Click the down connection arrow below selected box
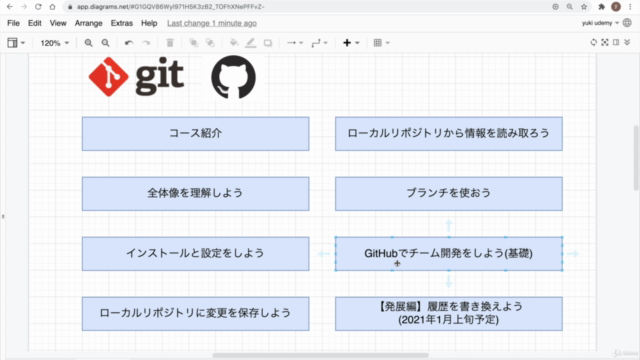640x360 pixels. coord(449,282)
